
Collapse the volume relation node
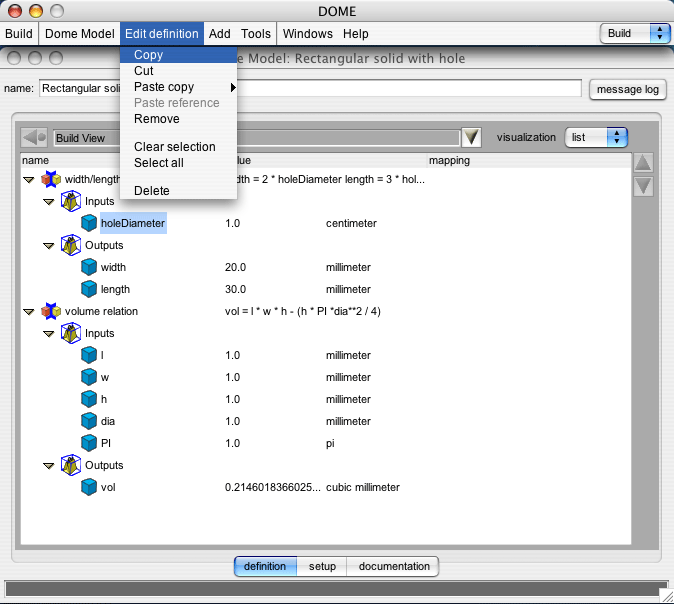point(29,312)
